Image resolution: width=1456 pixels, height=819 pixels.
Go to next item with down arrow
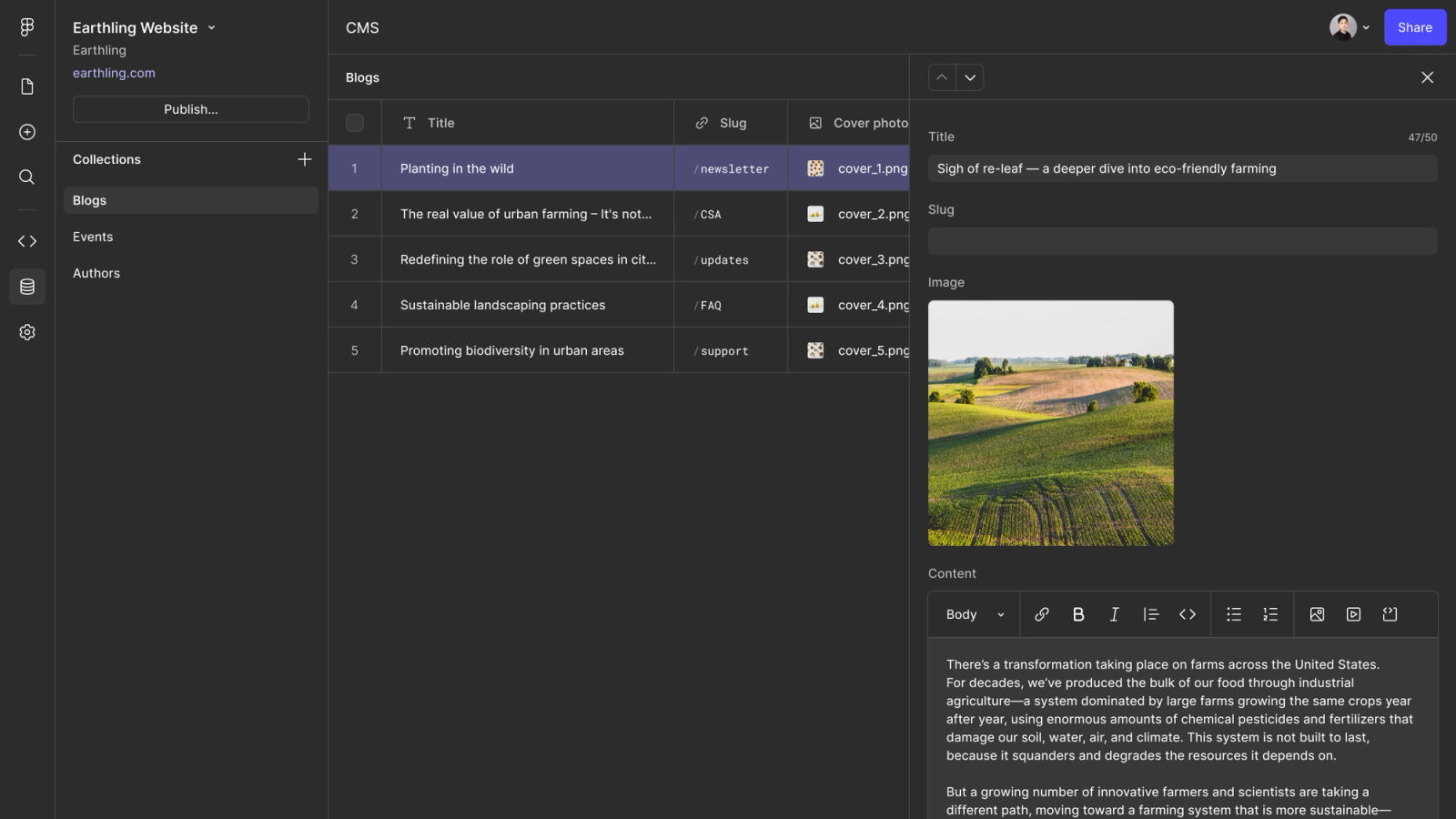(970, 77)
